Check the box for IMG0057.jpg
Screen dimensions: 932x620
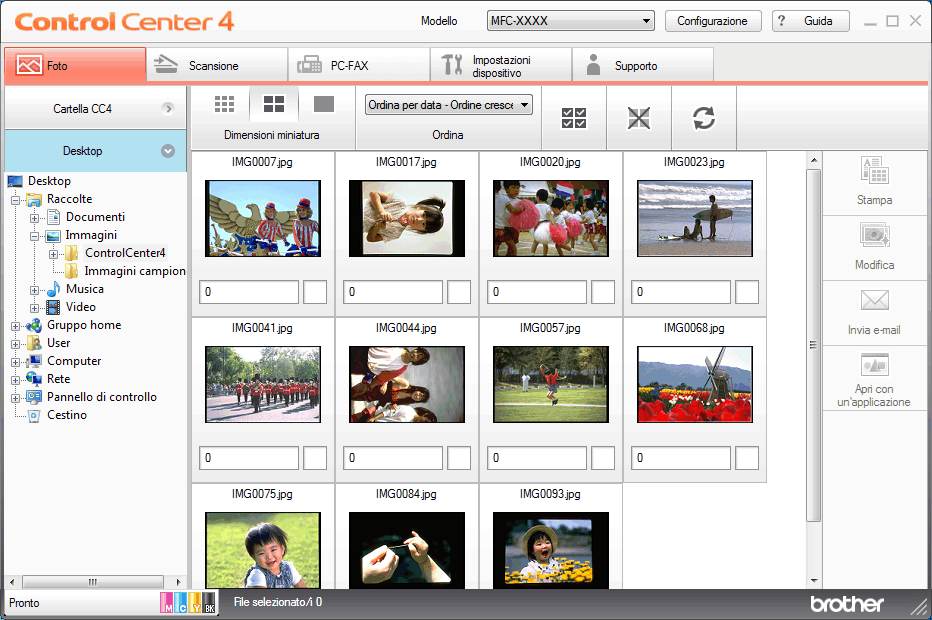point(603,458)
